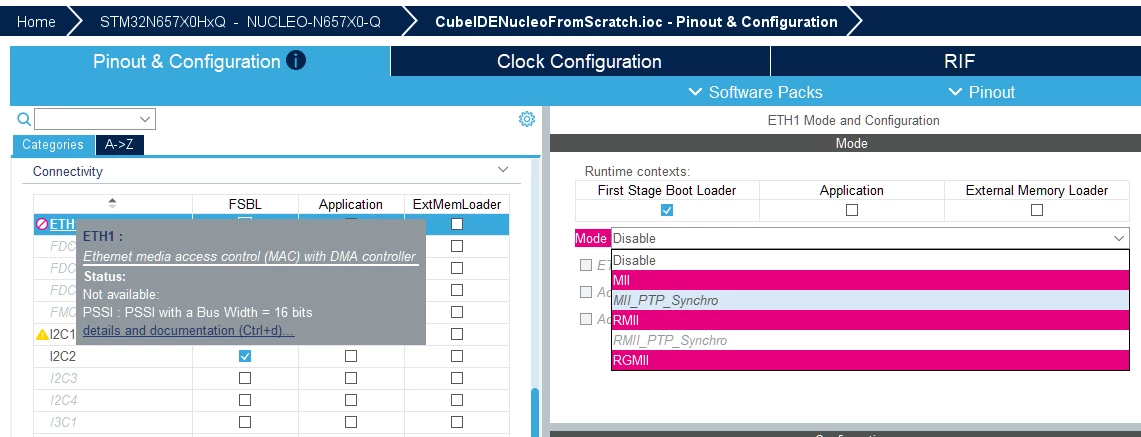
Task: Select the A->Z tab
Action: 119,145
